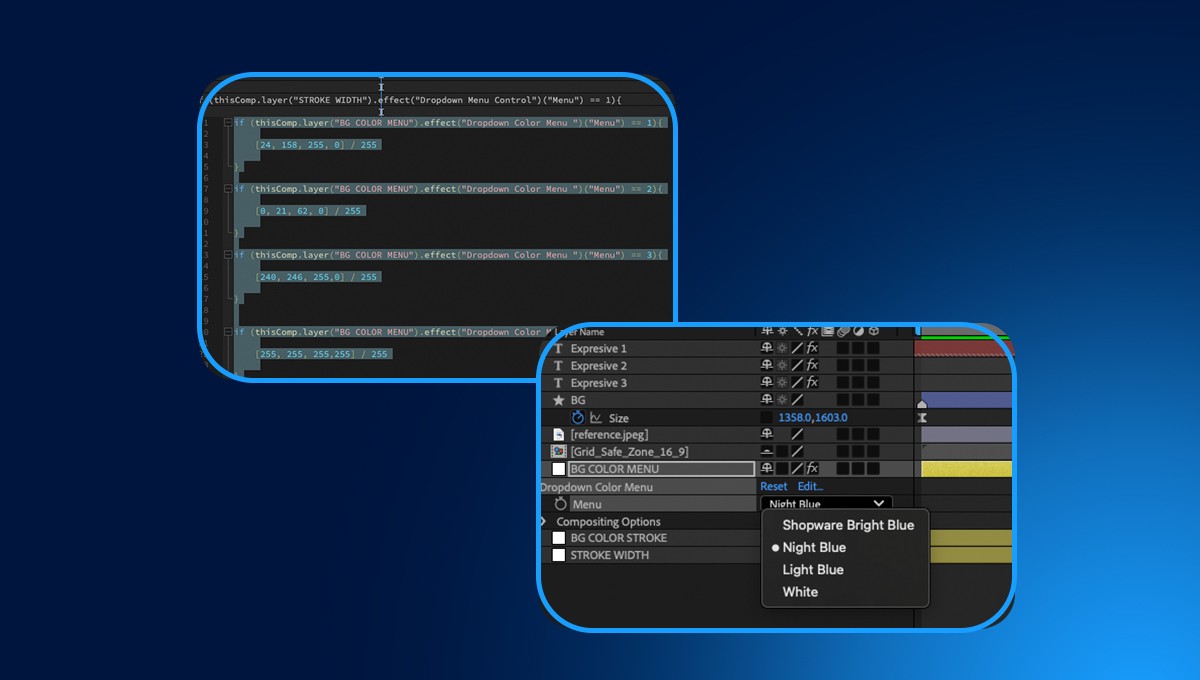The width and height of the screenshot is (1200, 680).
Task: Toggle shy switch on Expresive 2 layer
Action: pyautogui.click(x=767, y=366)
